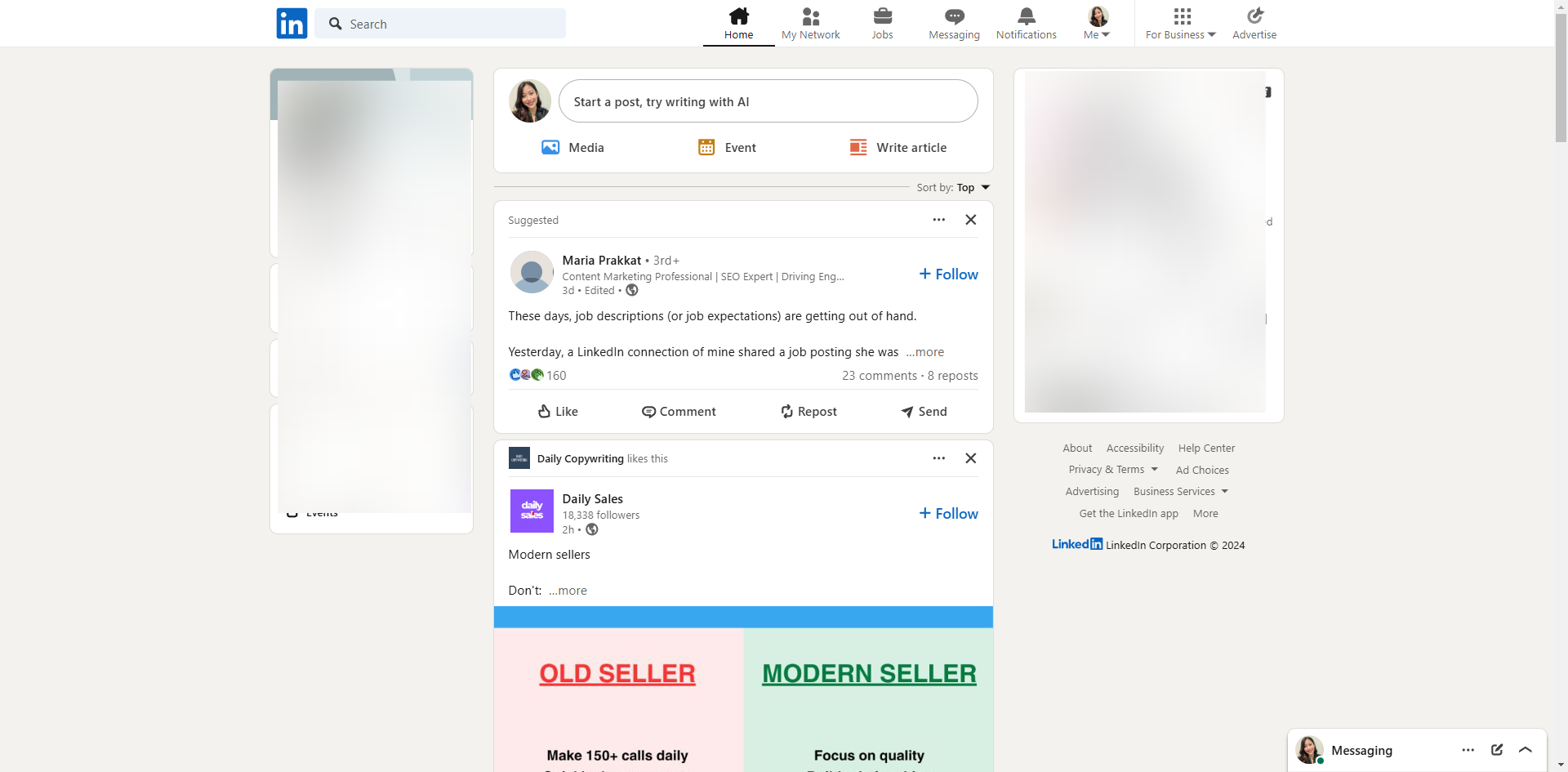The image size is (1568, 772).
Task: Open Daily Copywriting page link
Action: click(581, 458)
